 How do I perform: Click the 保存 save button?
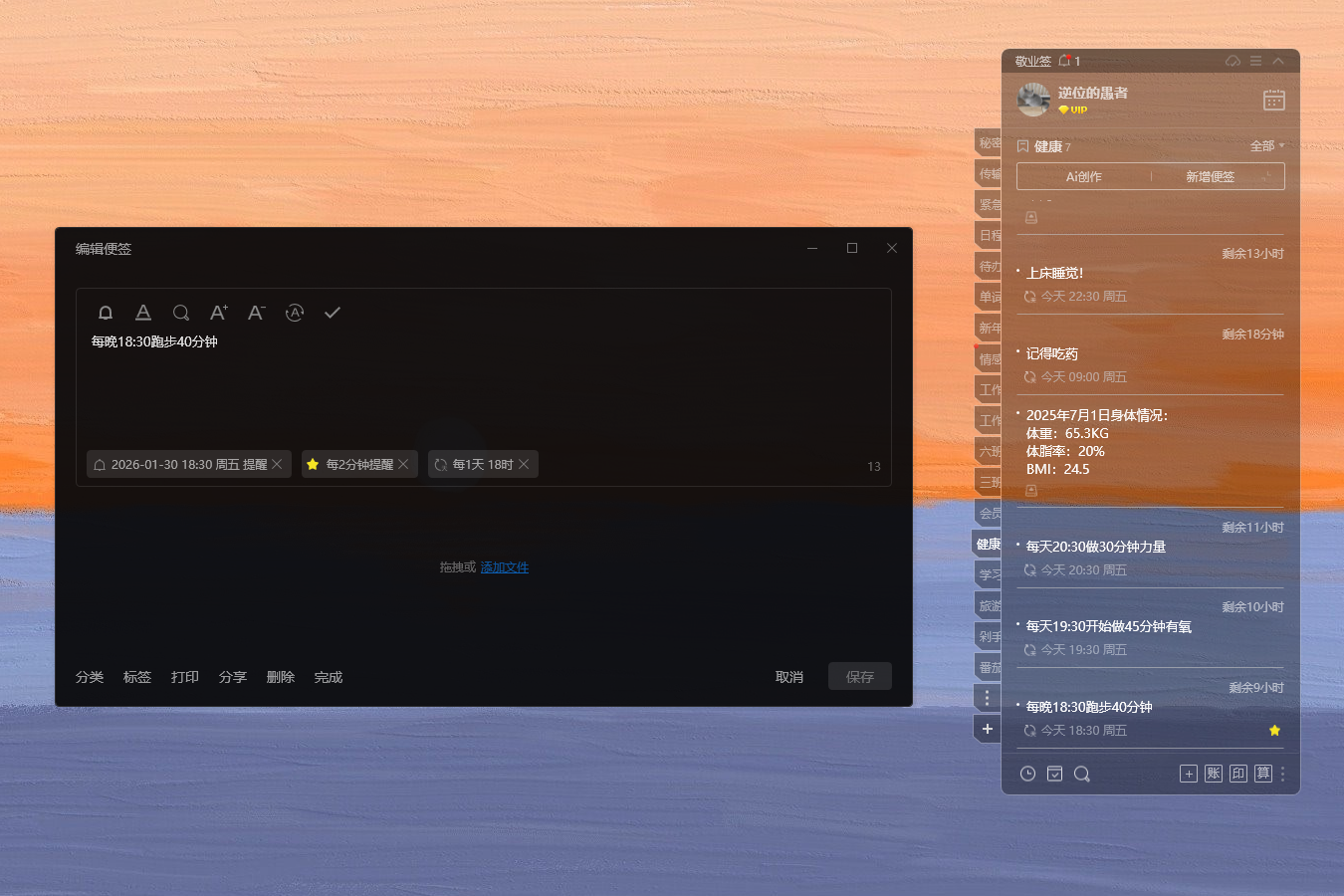click(x=859, y=676)
